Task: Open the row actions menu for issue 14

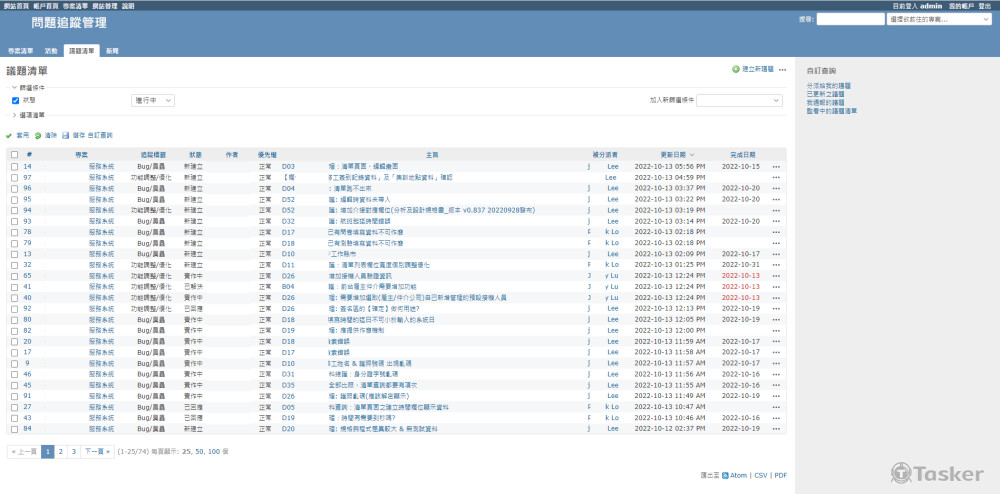Action: (x=776, y=166)
